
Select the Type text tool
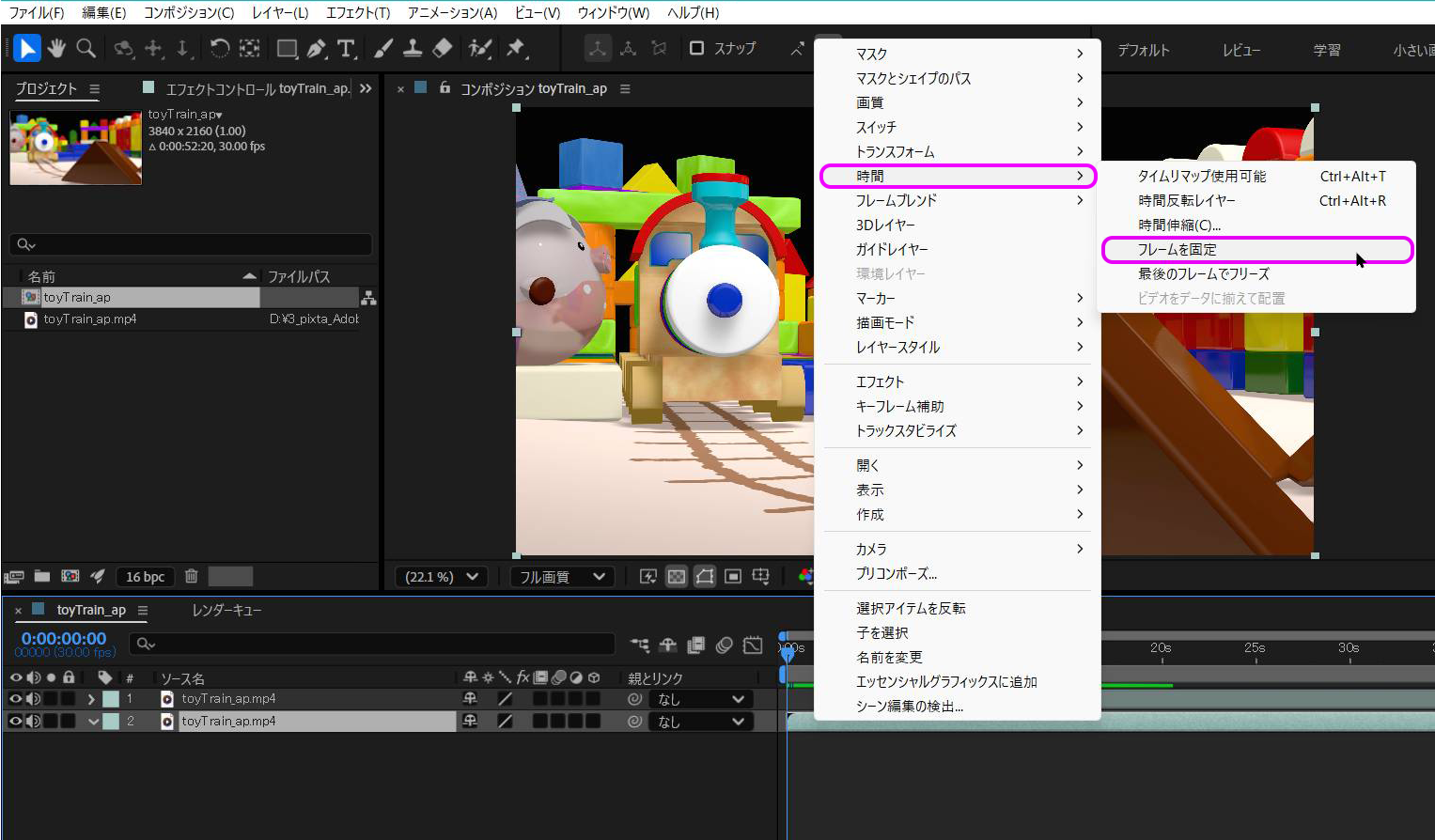346,48
